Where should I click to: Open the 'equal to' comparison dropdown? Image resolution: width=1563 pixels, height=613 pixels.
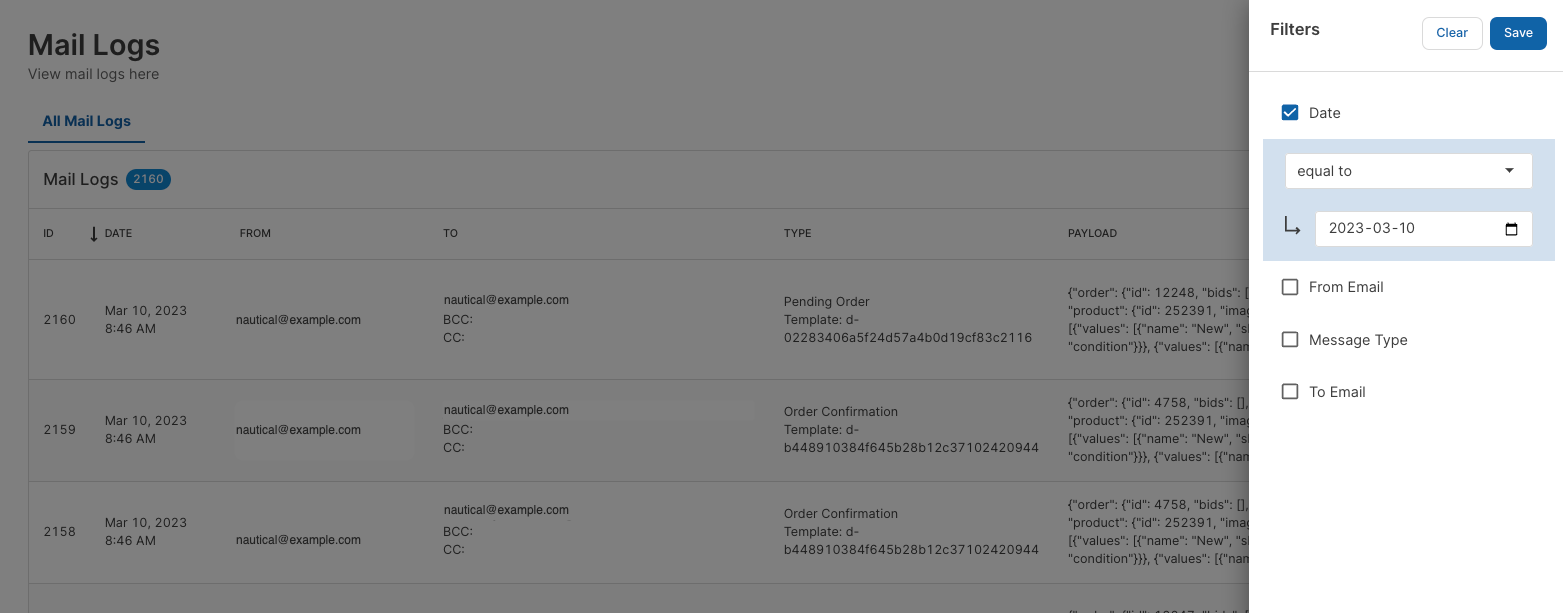click(1408, 171)
